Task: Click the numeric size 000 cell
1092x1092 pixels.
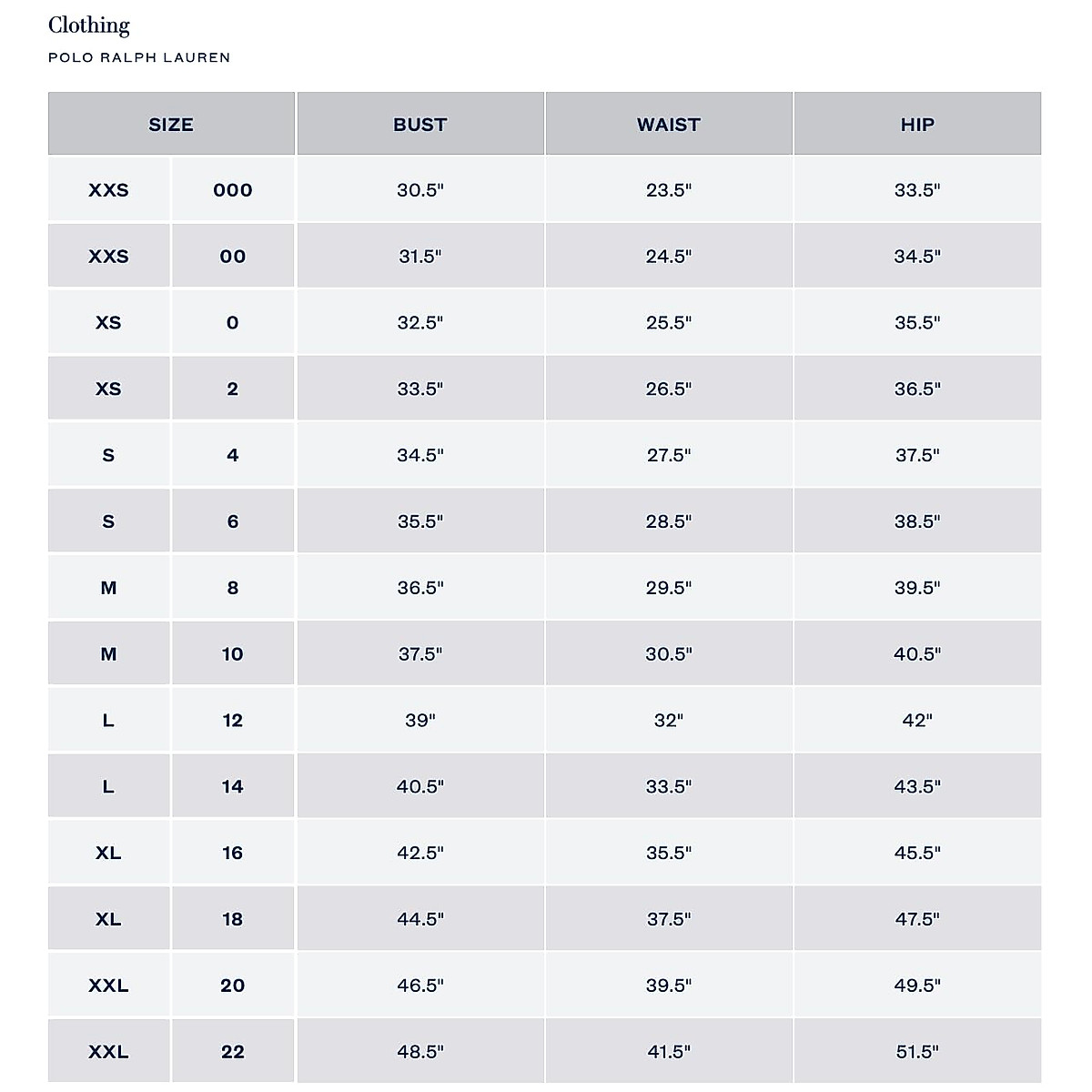Action: (233, 190)
